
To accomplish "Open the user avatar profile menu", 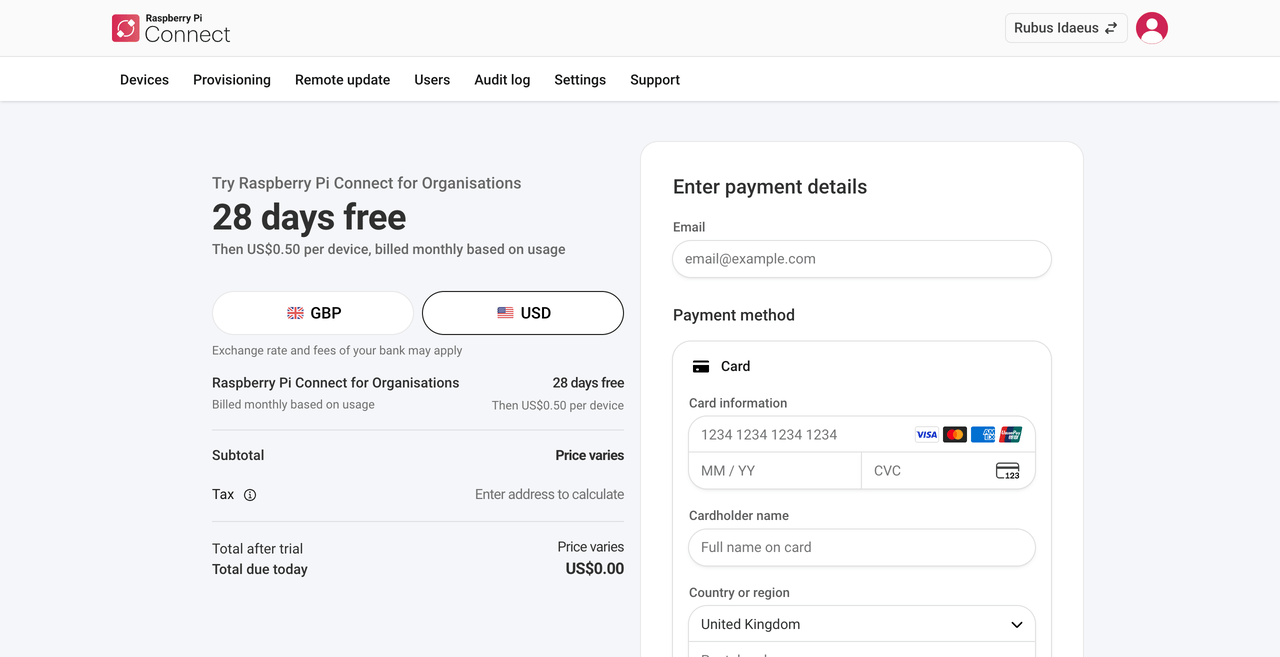I will (1152, 28).
